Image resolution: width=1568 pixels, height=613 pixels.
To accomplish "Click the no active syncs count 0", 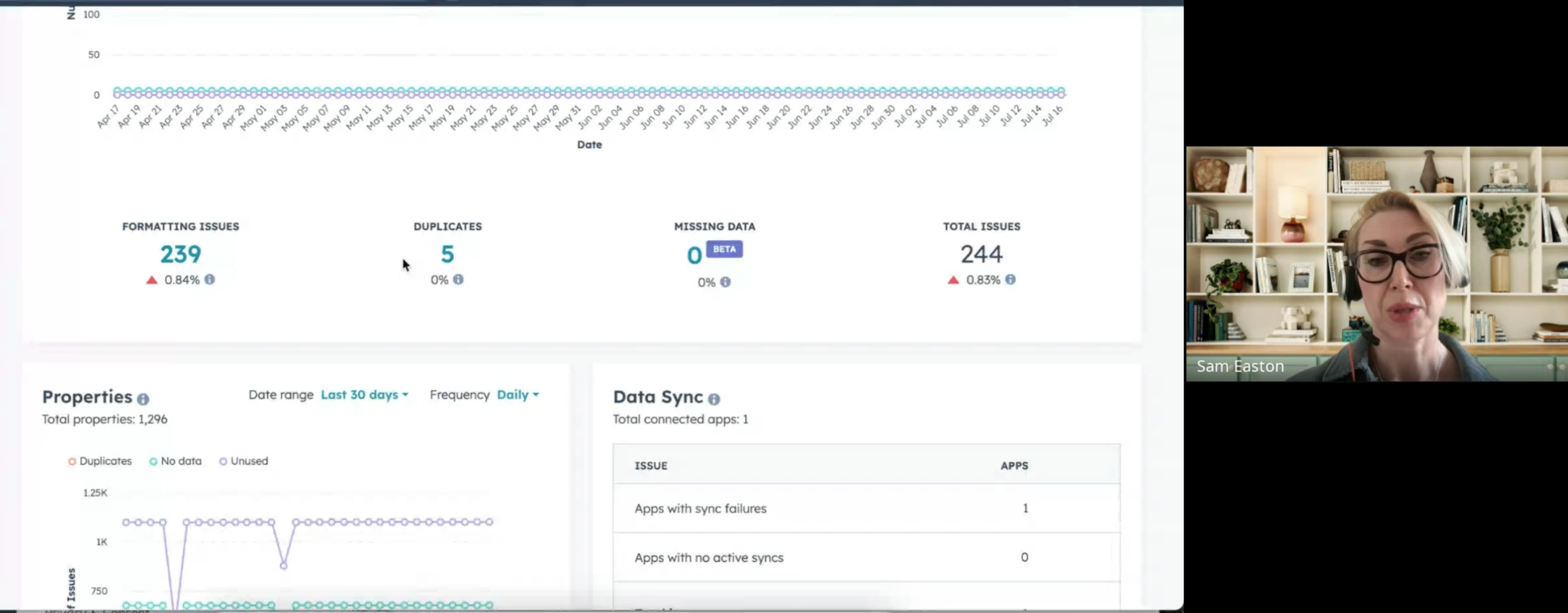I will pyautogui.click(x=1025, y=558).
